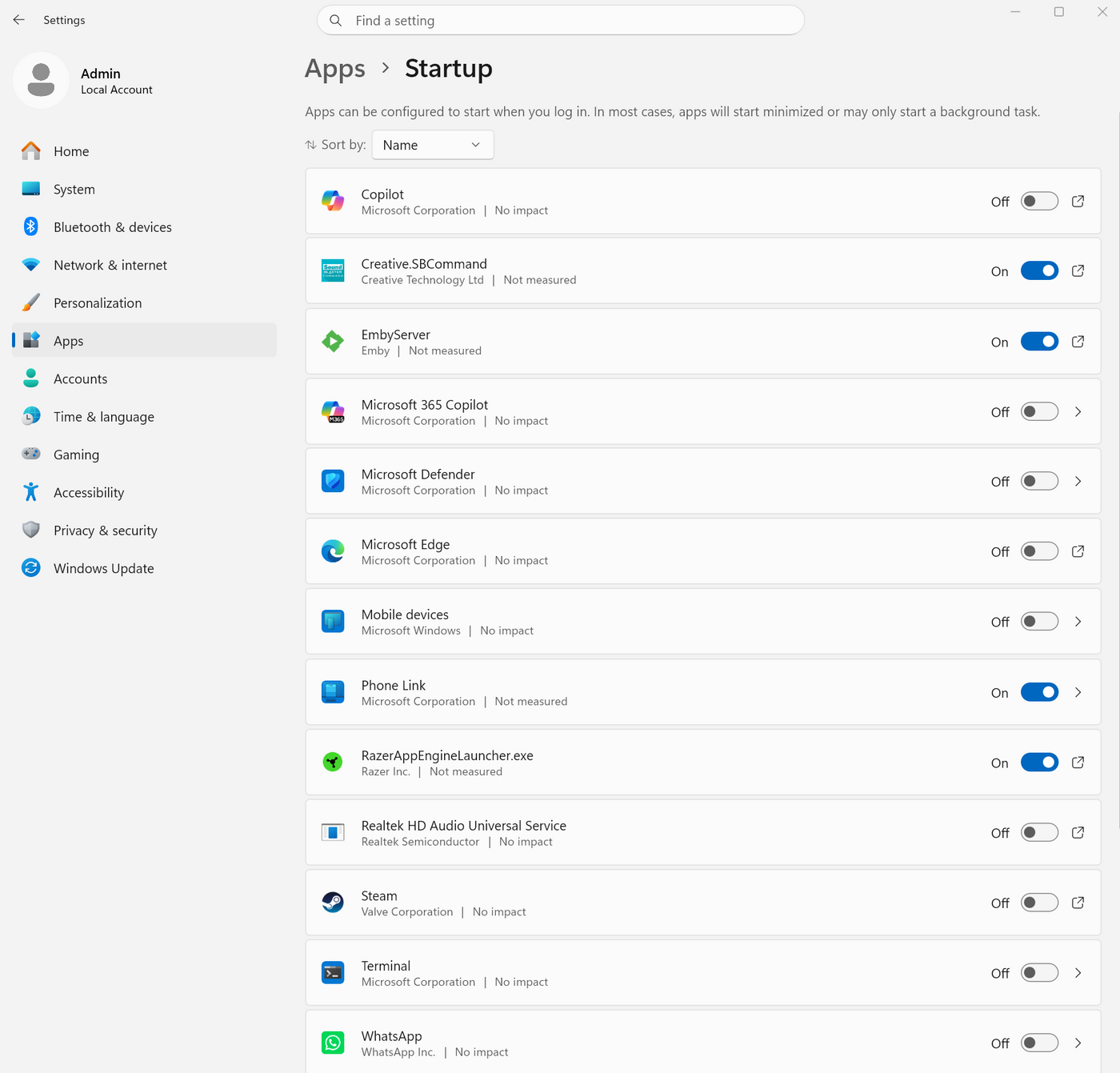Expand Mobile devices entry chevron
Image resolution: width=1120 pixels, height=1073 pixels.
pyautogui.click(x=1078, y=622)
